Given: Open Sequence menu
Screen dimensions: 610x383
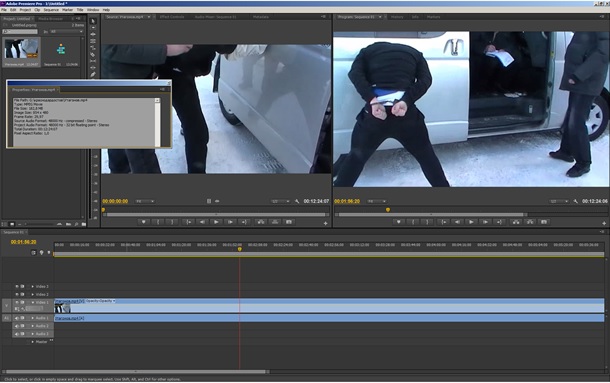Looking at the screenshot, I should pos(51,10).
